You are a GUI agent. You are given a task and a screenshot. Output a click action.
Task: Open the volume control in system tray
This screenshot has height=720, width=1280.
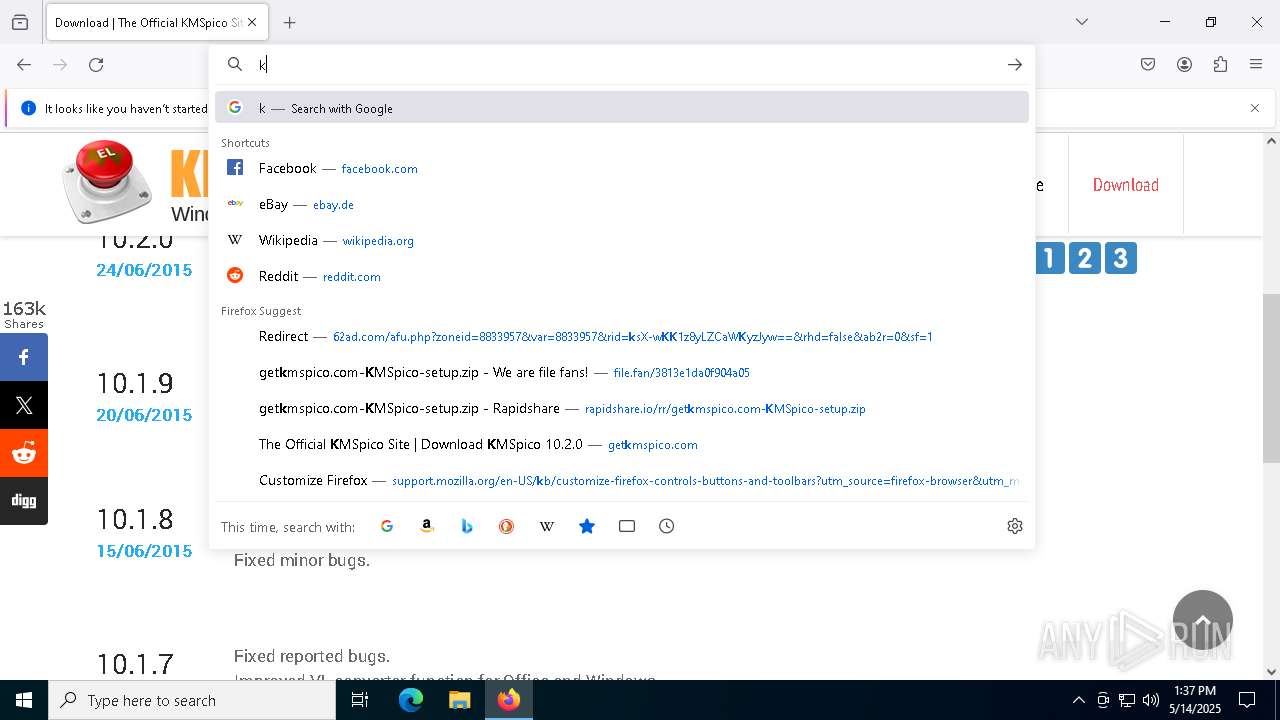pyautogui.click(x=1151, y=700)
